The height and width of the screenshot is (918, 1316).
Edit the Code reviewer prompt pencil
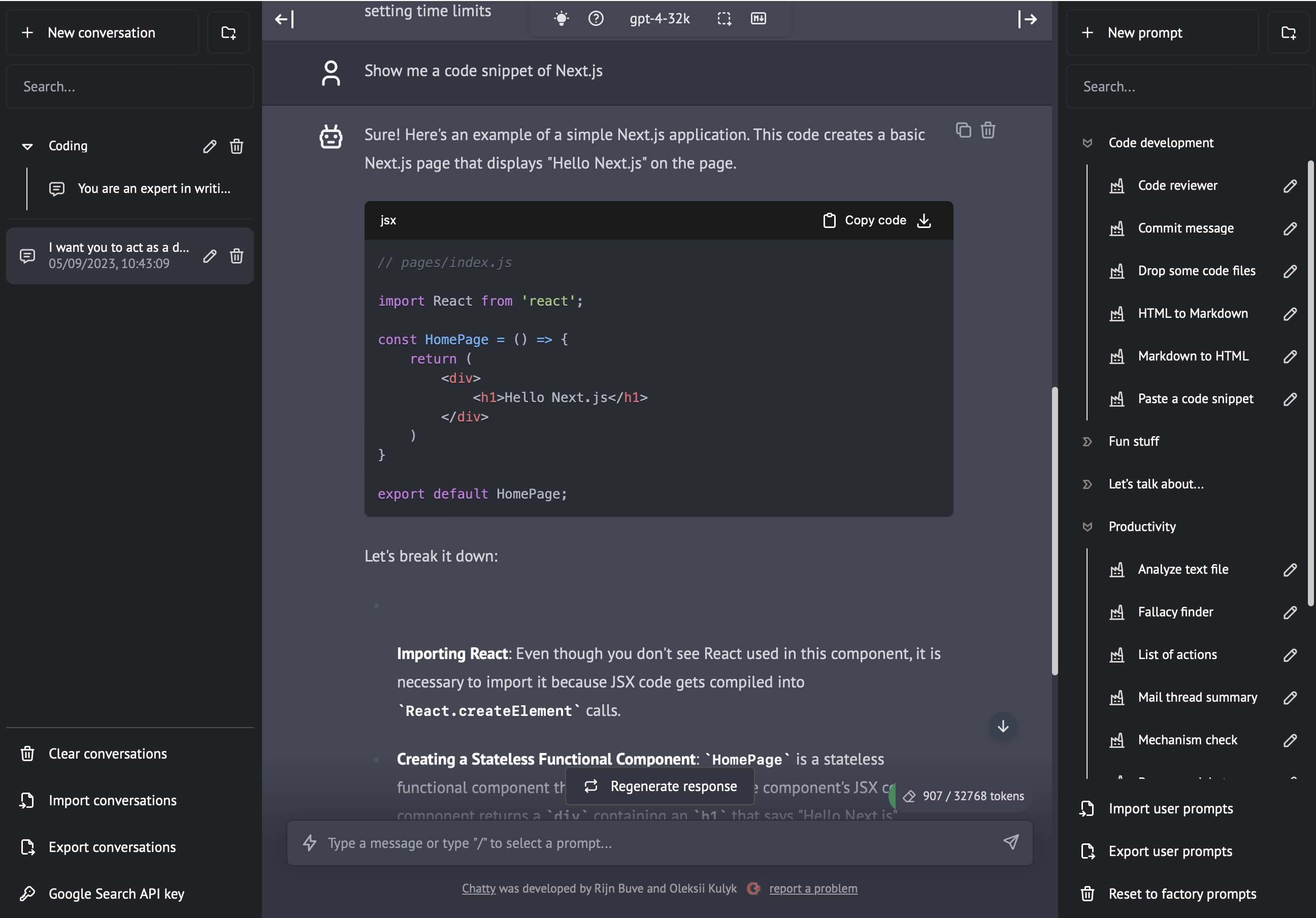pyautogui.click(x=1290, y=186)
